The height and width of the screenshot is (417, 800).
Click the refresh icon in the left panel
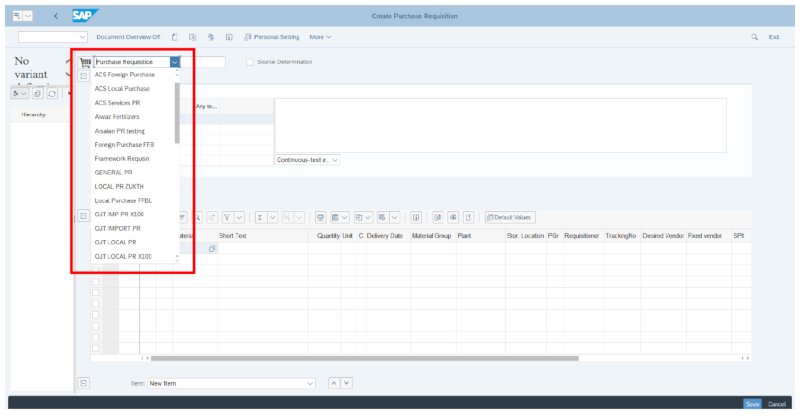click(49, 93)
